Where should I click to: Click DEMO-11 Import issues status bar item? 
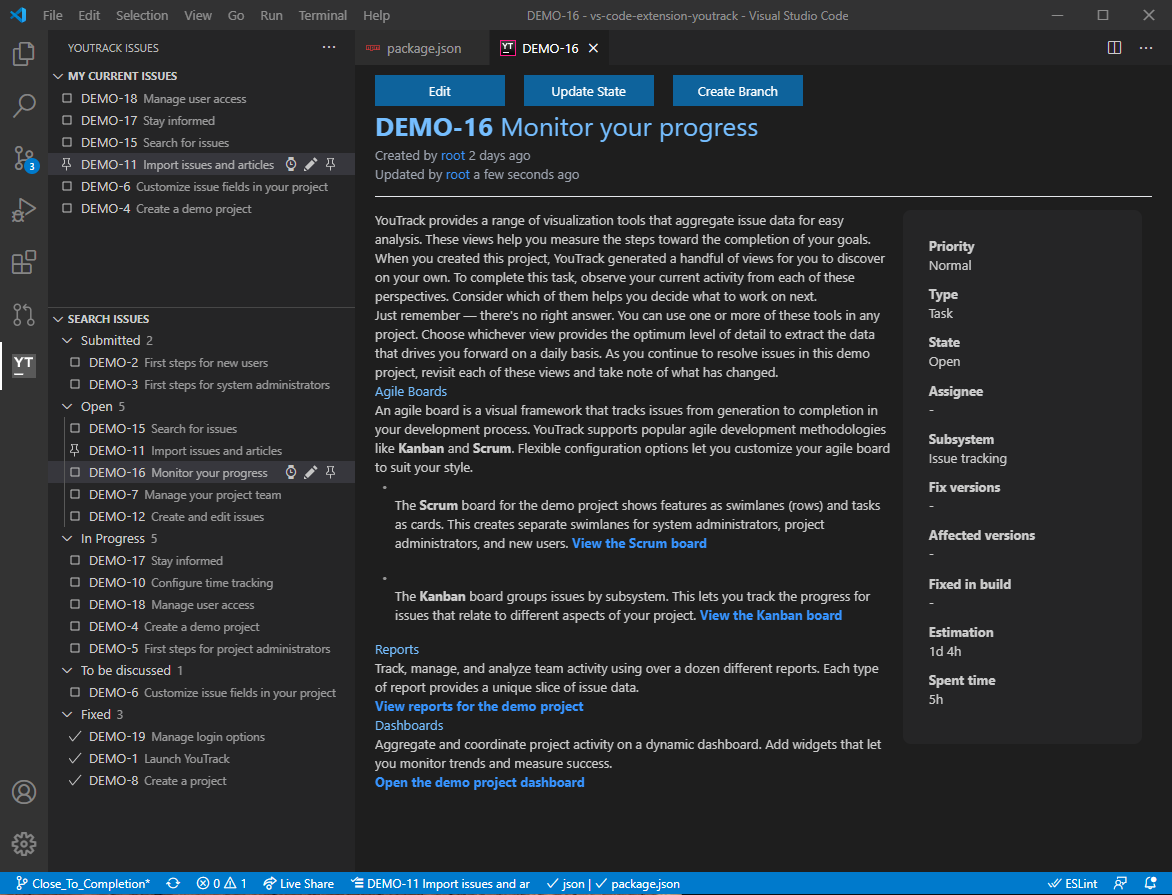[440, 884]
